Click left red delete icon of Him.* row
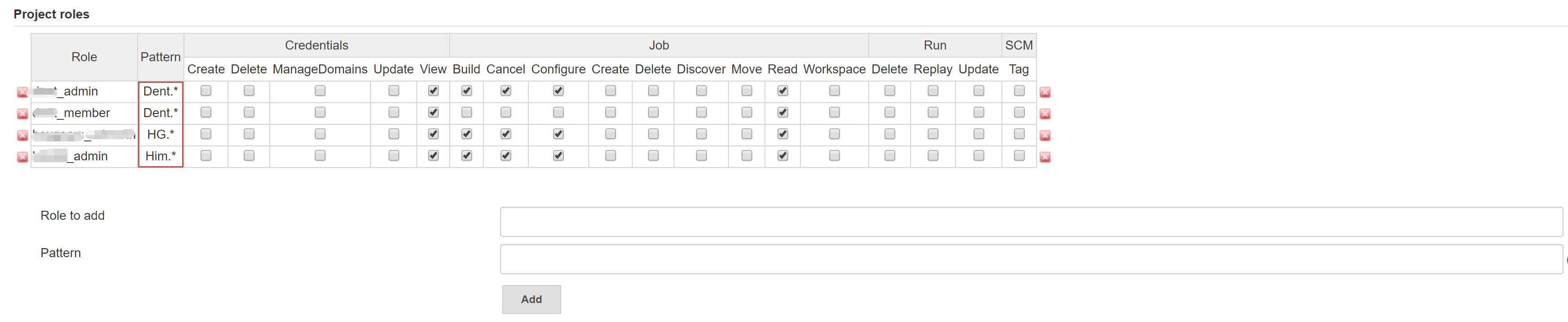 (x=22, y=157)
